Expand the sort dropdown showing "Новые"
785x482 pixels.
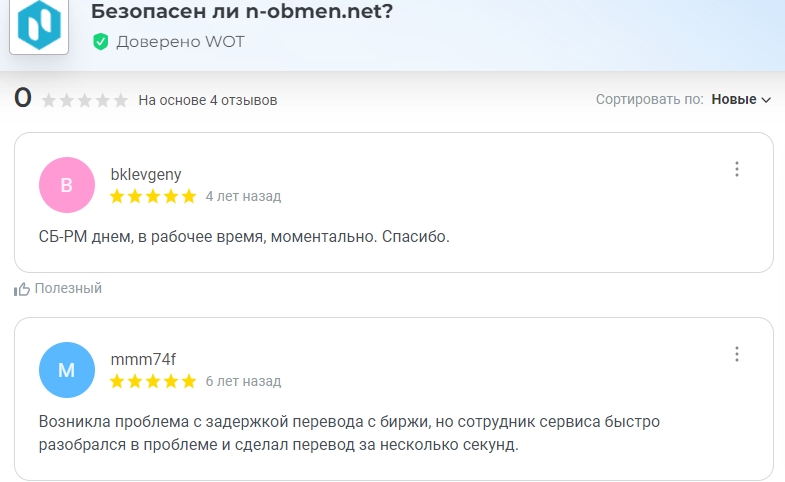pos(740,100)
